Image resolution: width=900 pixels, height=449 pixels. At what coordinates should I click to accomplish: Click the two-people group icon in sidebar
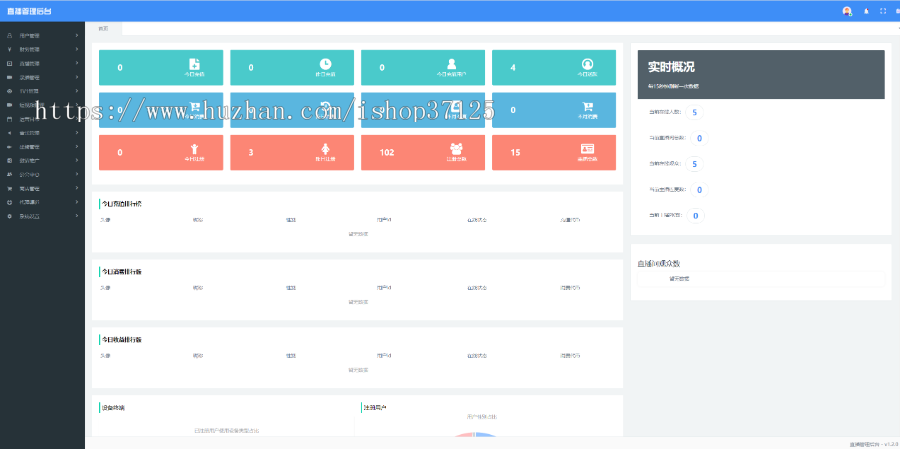coord(9,175)
